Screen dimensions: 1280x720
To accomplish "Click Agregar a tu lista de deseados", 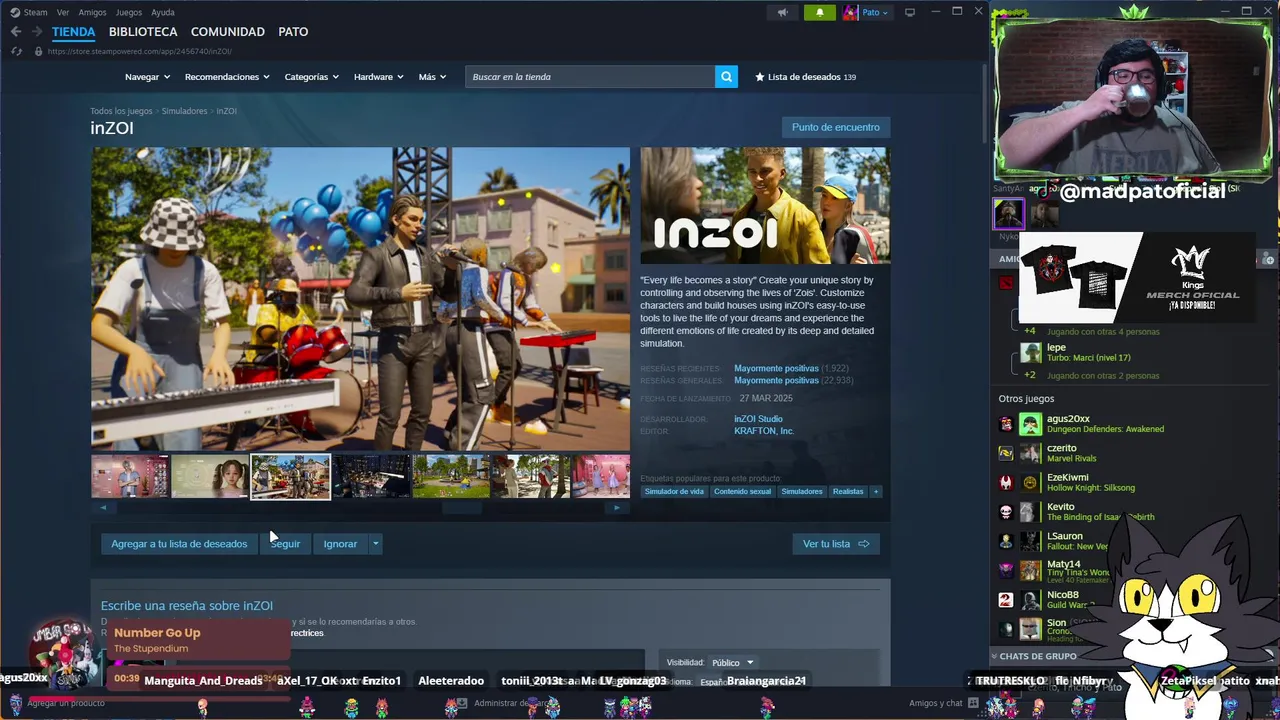I will point(179,544).
